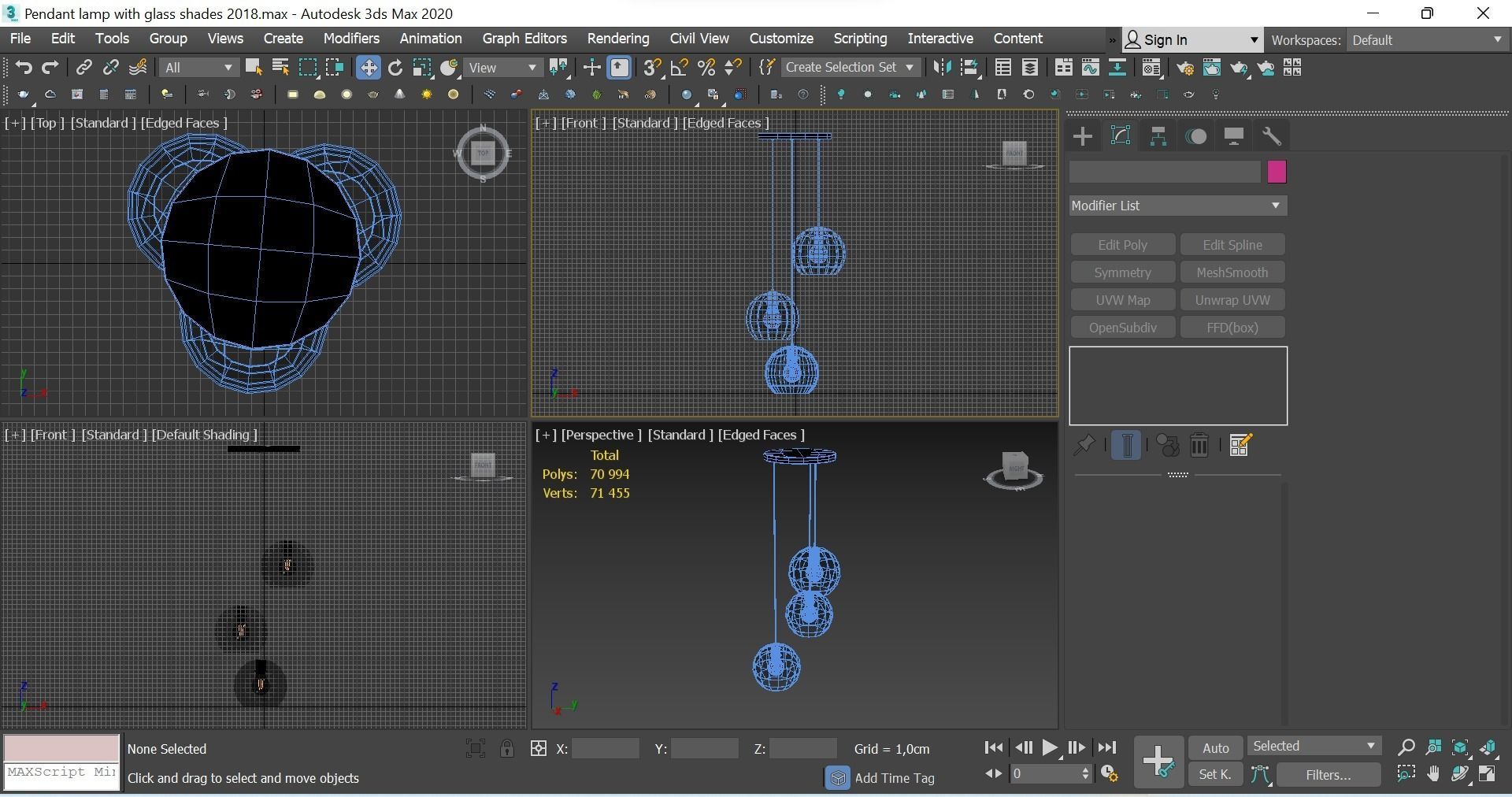Toggle Auto Key animation mode
The width and height of the screenshot is (1512, 797).
(1216, 748)
